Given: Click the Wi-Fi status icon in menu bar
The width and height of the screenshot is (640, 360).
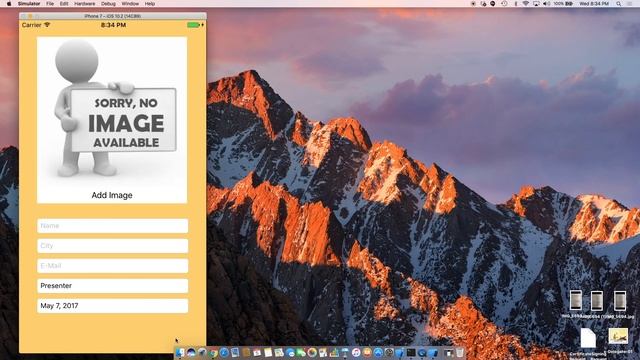Looking at the screenshot, I should (526, 4).
